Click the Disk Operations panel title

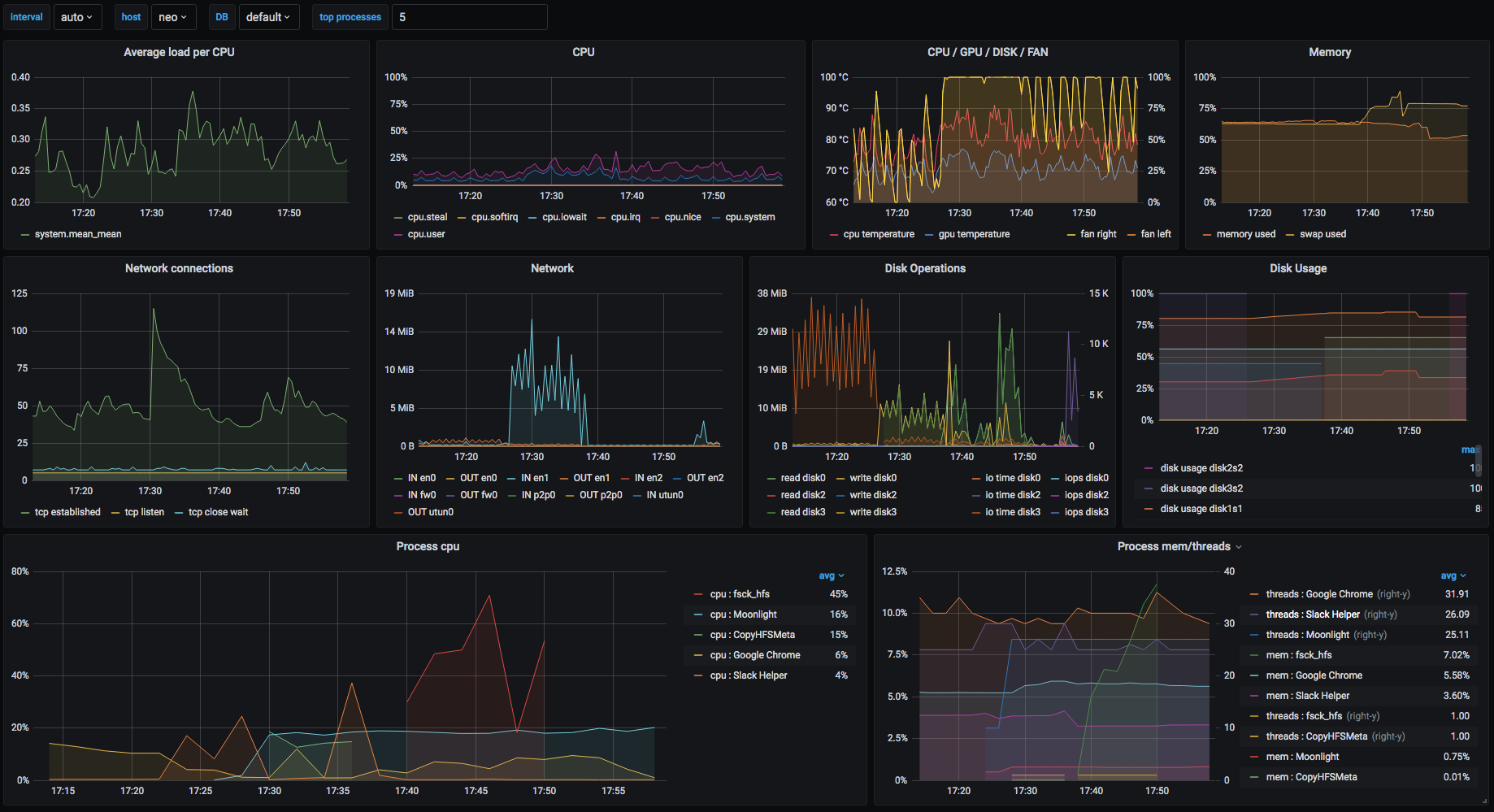(925, 268)
